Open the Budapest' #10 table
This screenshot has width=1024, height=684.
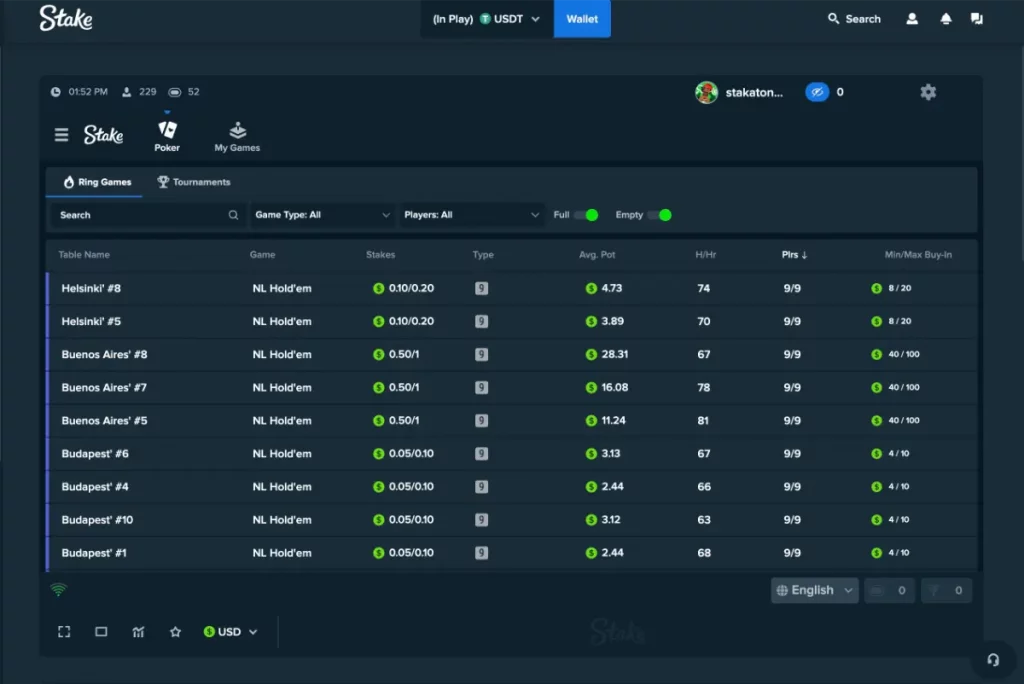point(512,520)
